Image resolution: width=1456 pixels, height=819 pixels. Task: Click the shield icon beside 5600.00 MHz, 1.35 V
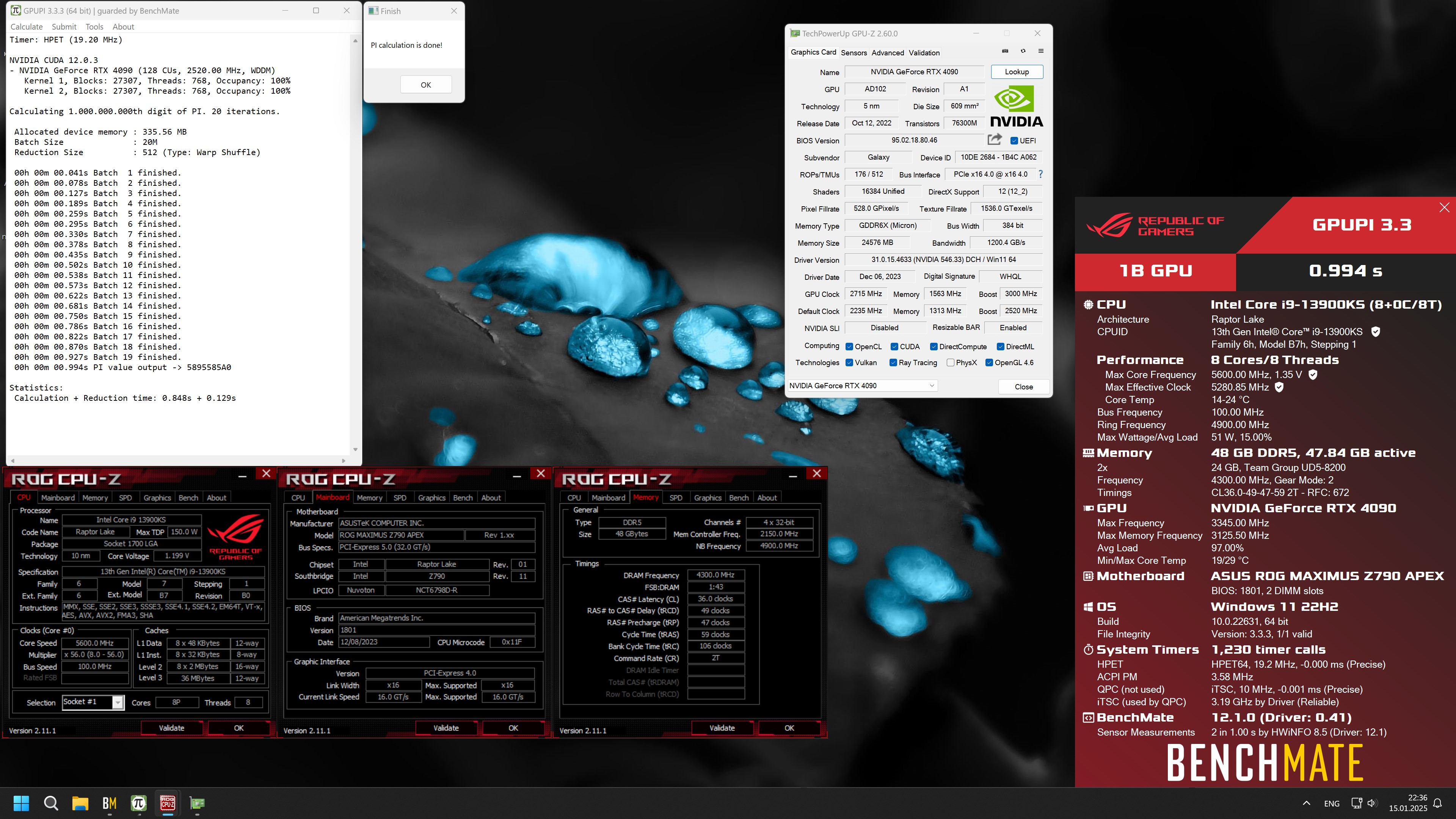tap(1313, 375)
